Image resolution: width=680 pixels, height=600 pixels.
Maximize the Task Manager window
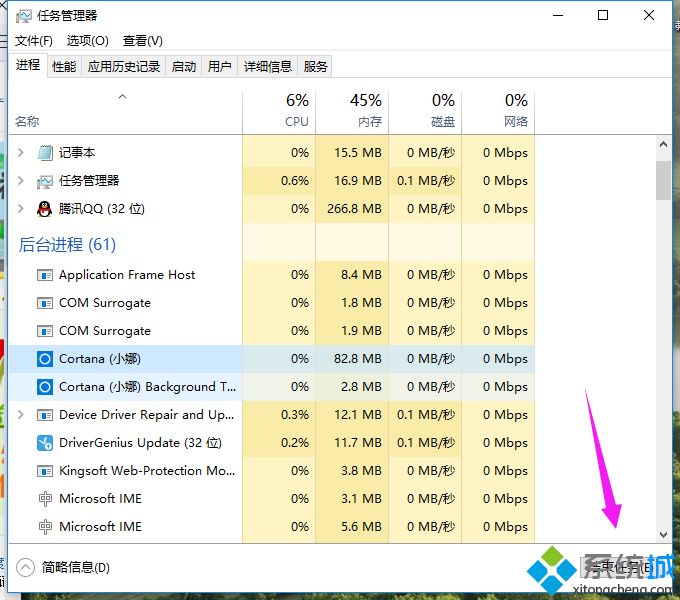(603, 16)
